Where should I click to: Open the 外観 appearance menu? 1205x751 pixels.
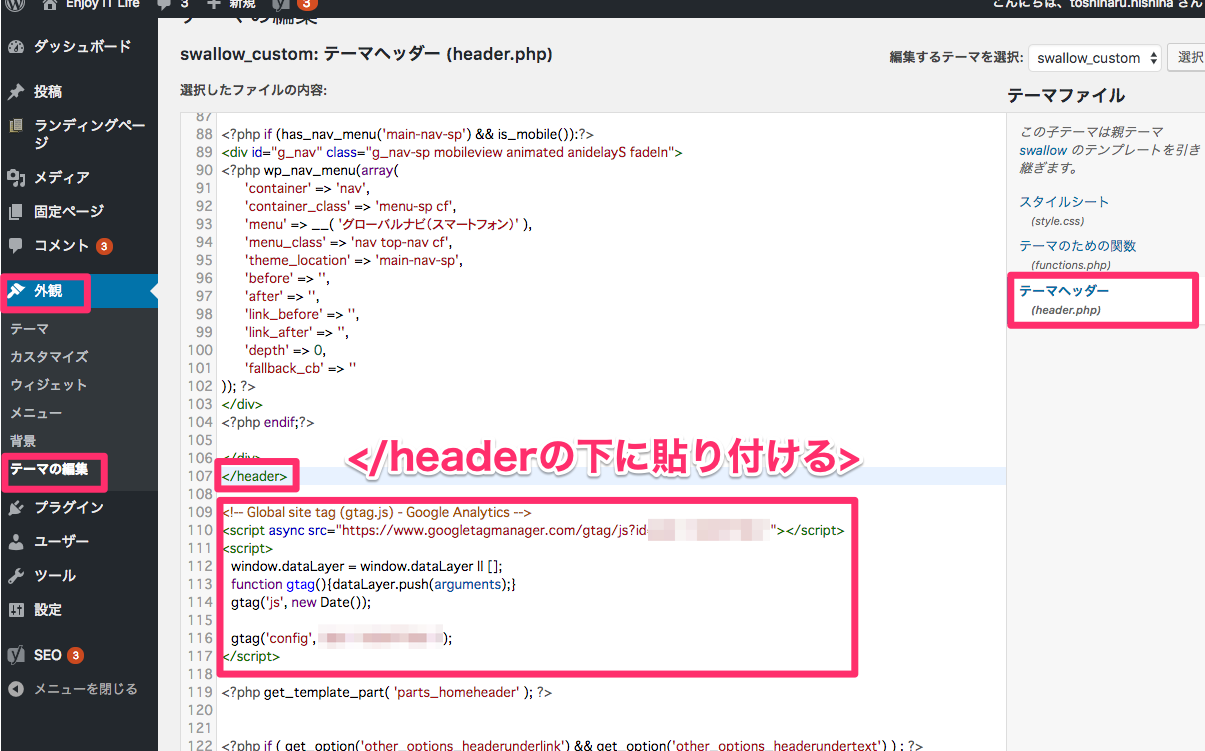(48, 292)
